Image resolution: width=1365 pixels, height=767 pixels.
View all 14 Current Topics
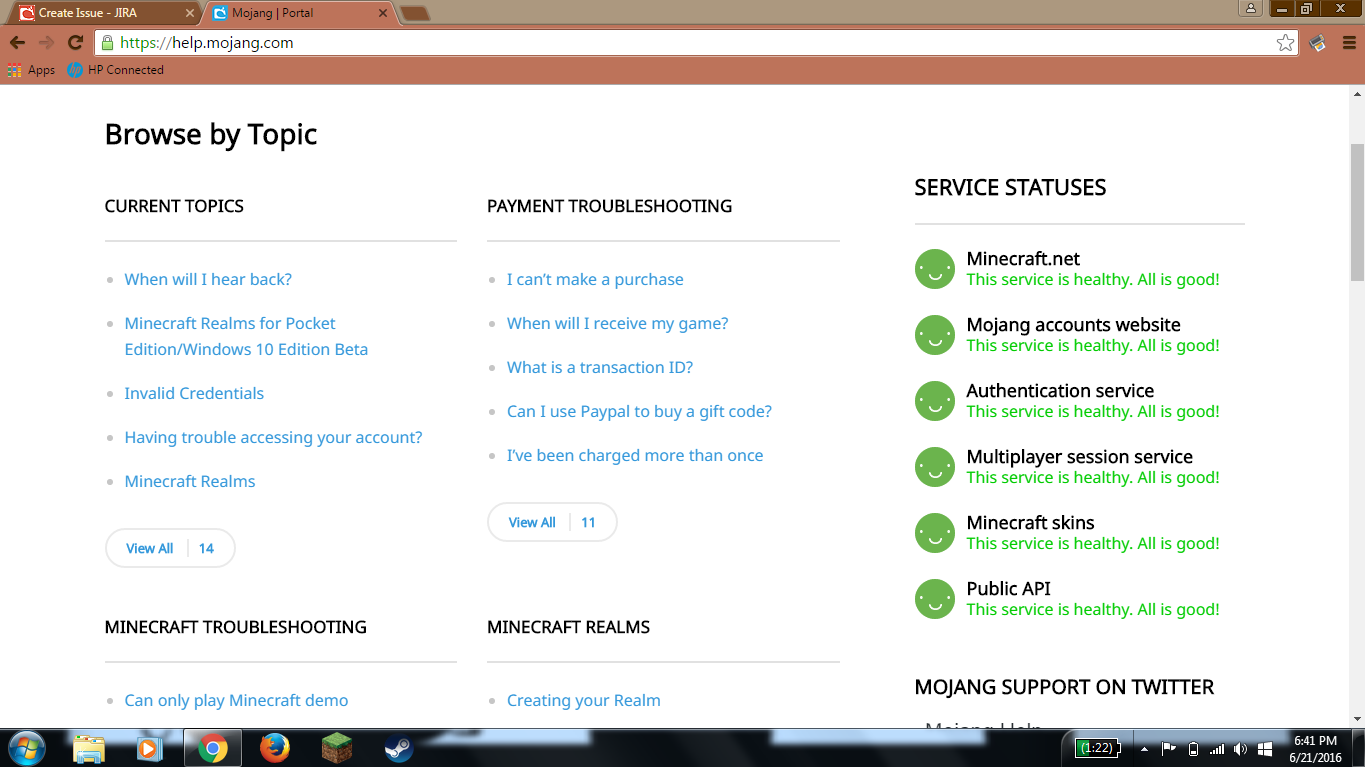[170, 548]
